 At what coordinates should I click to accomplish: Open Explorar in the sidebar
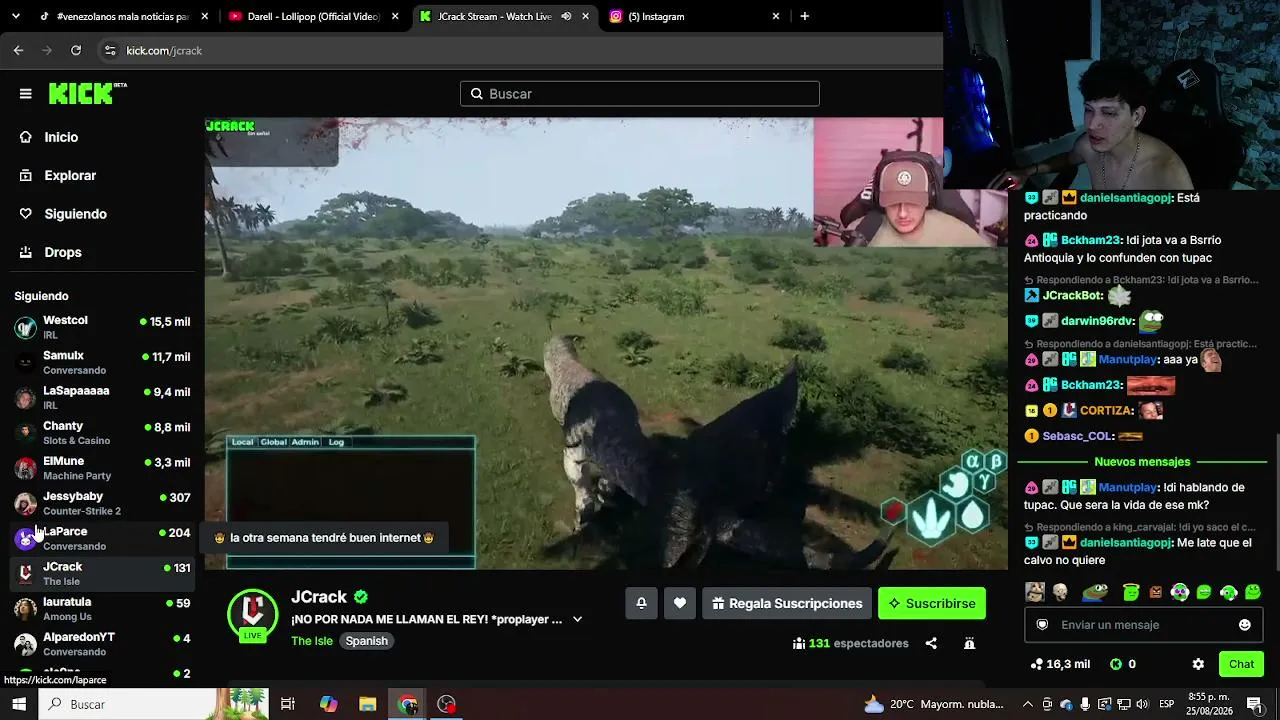[x=69, y=175]
